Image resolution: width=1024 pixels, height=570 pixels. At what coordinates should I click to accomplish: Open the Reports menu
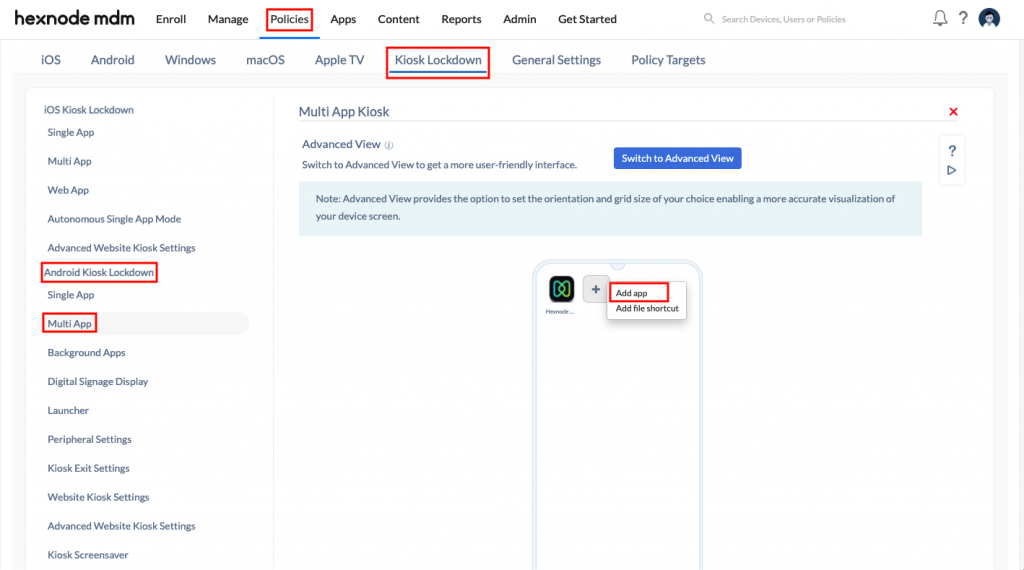coord(461,19)
